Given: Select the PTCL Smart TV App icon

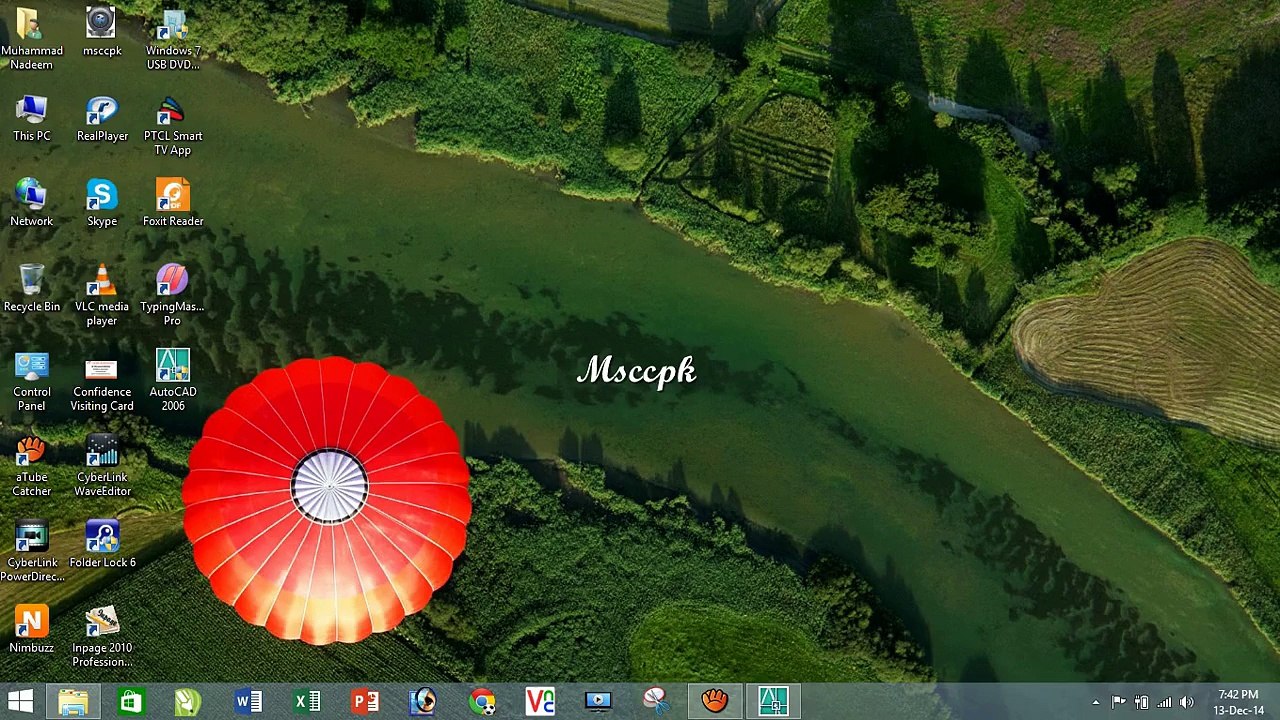Looking at the screenshot, I should coord(173,126).
